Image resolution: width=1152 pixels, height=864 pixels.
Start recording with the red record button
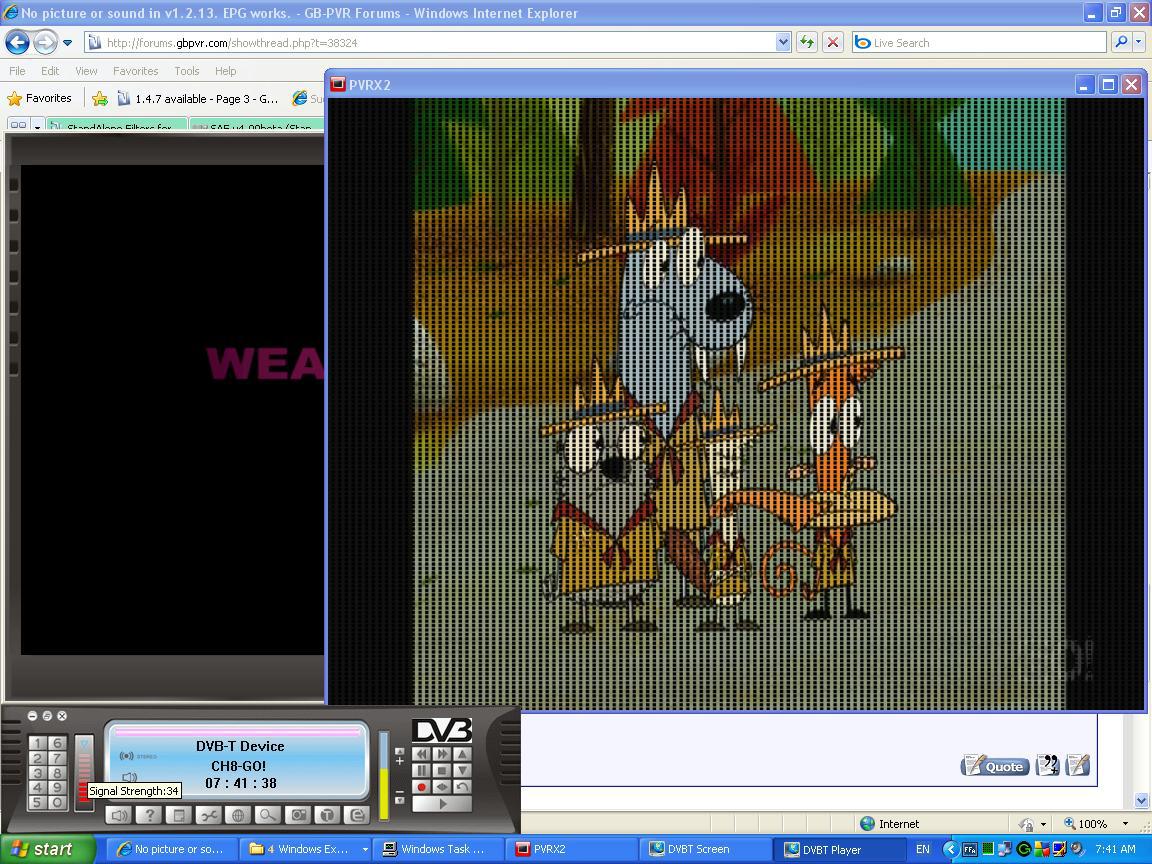point(421,787)
